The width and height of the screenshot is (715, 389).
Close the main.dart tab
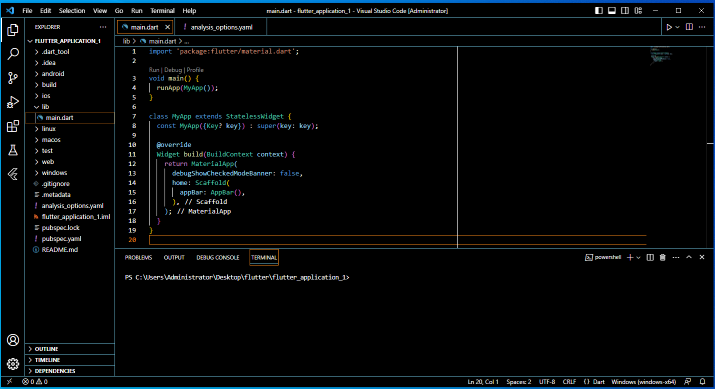click(x=167, y=27)
